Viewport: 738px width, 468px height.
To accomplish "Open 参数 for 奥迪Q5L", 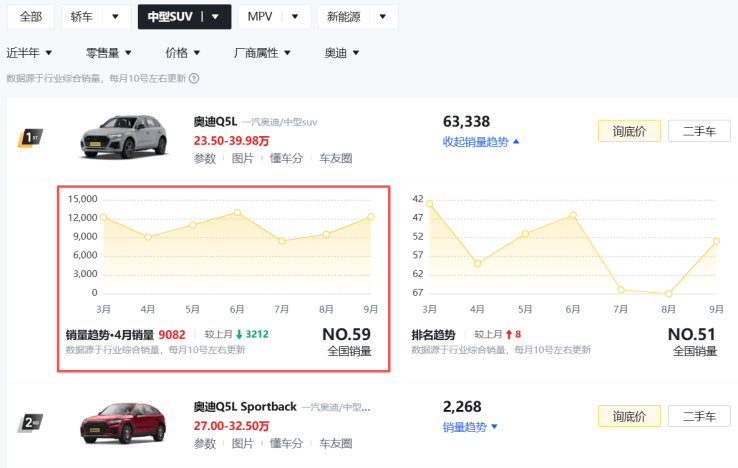I will pos(205,159).
